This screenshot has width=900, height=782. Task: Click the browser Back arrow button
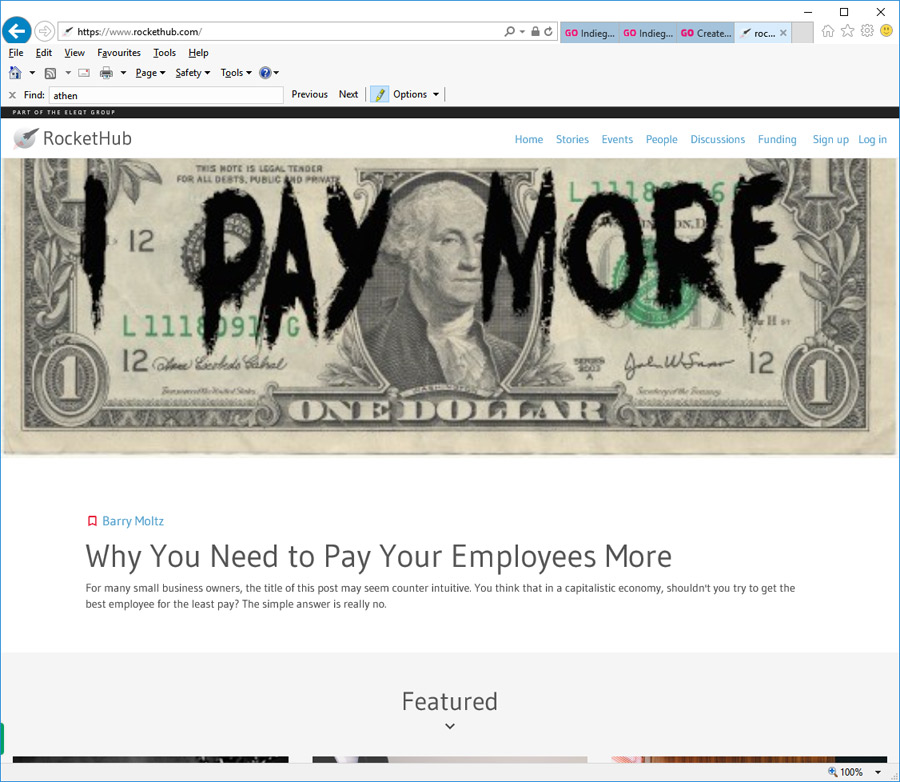pos(17,31)
